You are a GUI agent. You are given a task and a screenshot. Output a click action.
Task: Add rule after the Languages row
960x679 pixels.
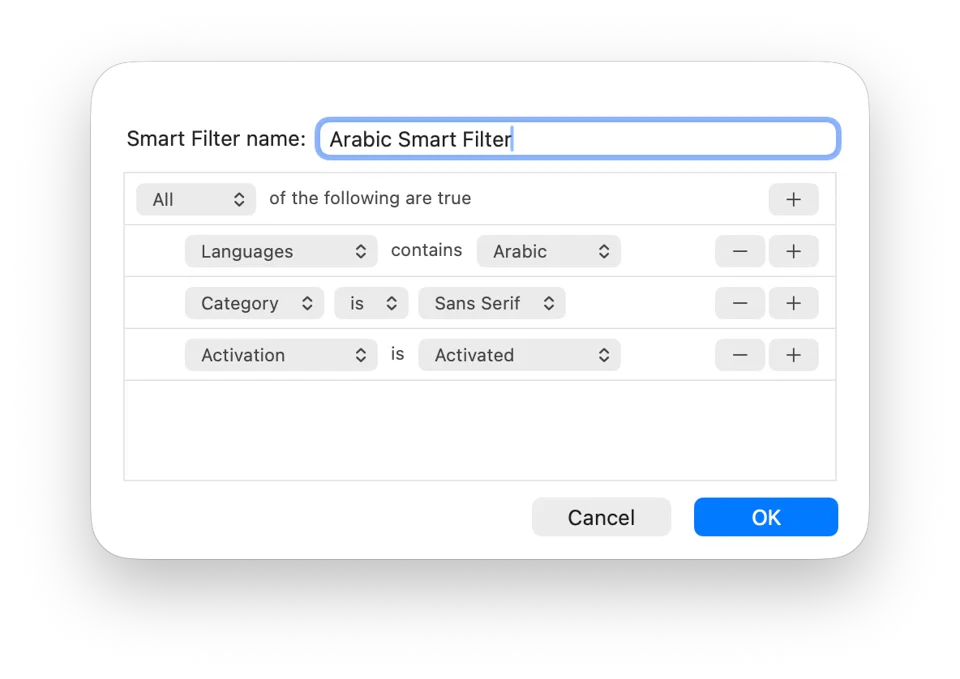793,252
